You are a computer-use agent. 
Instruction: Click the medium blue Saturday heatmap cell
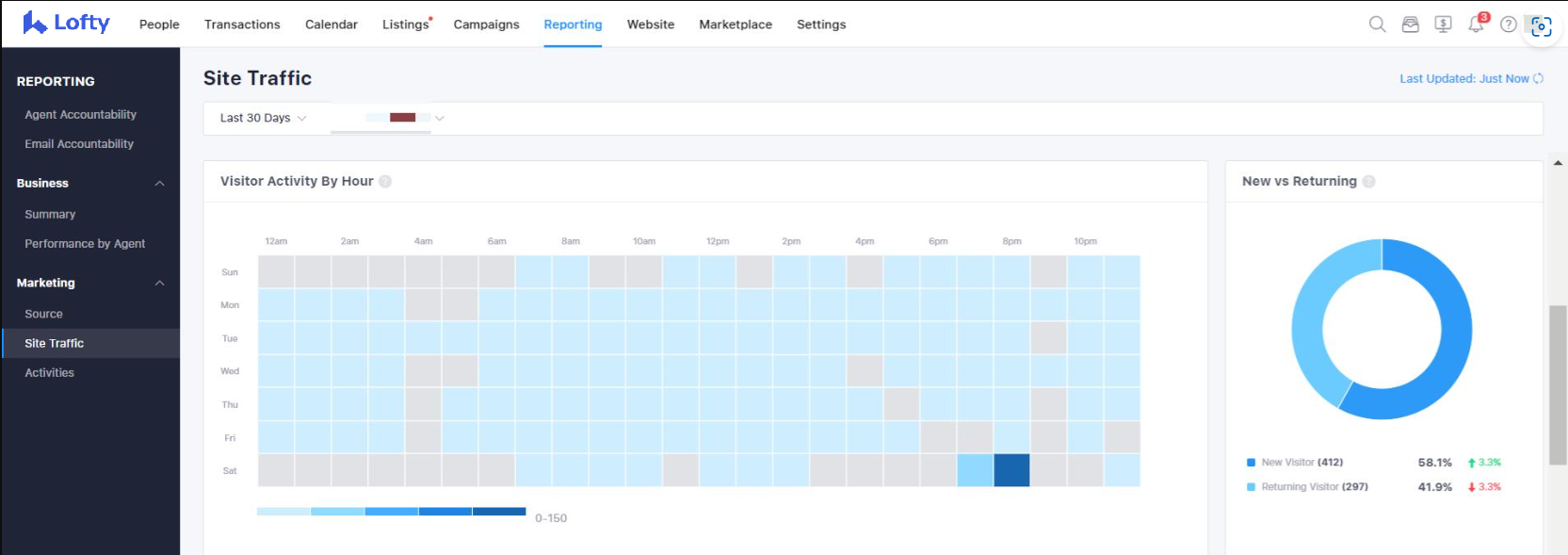point(975,470)
